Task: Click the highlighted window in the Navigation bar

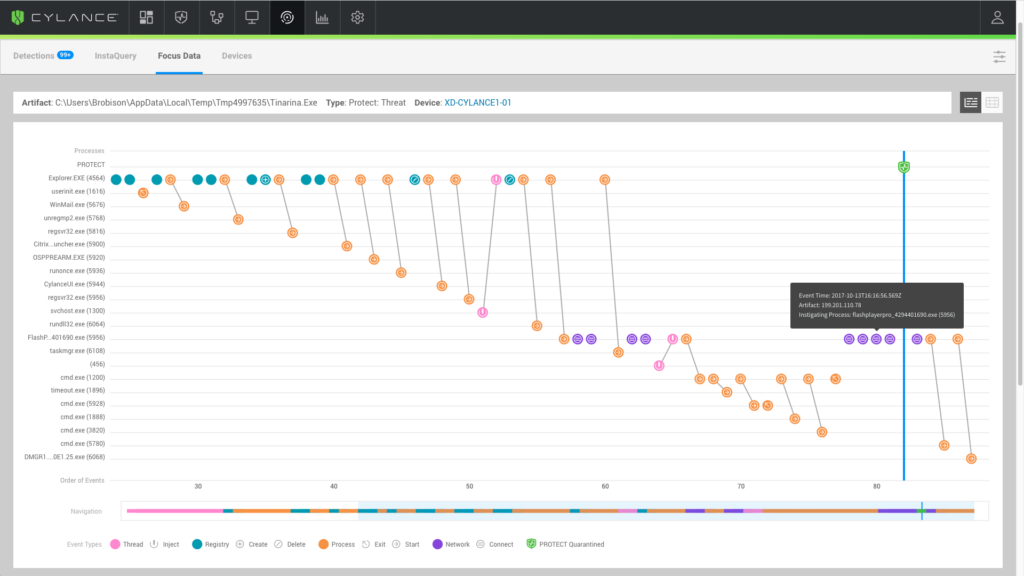Action: point(666,511)
